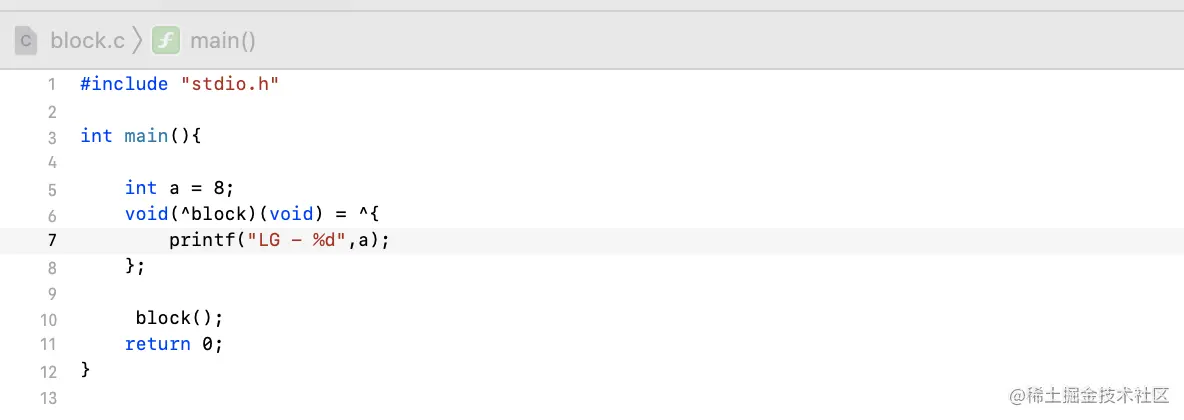Image resolution: width=1184 pixels, height=420 pixels.
Task: Click the "stdio.h" string
Action: 229,84
